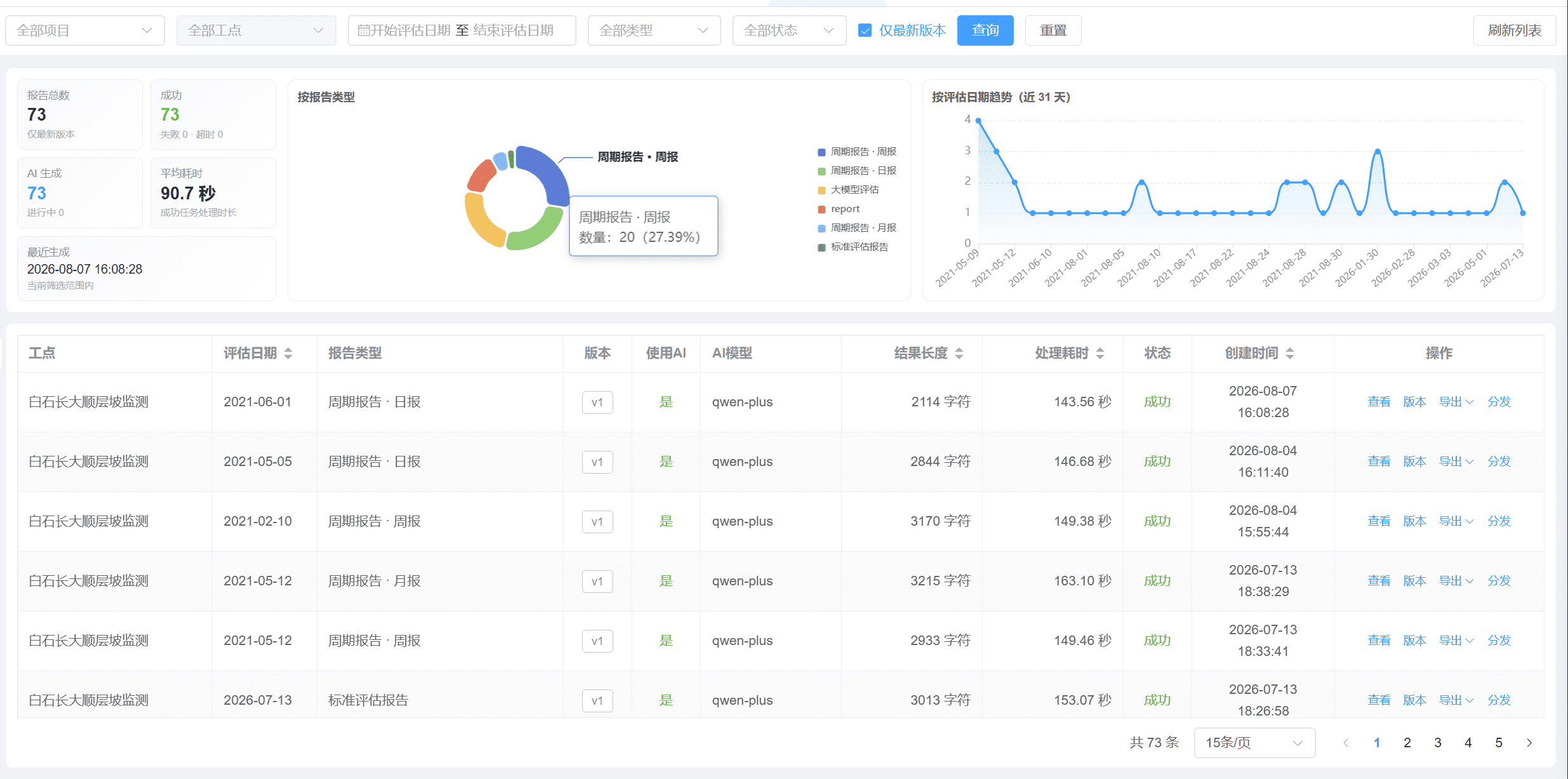
Task: Click the 平均耗时 90.7 秒 card
Action: click(x=213, y=193)
